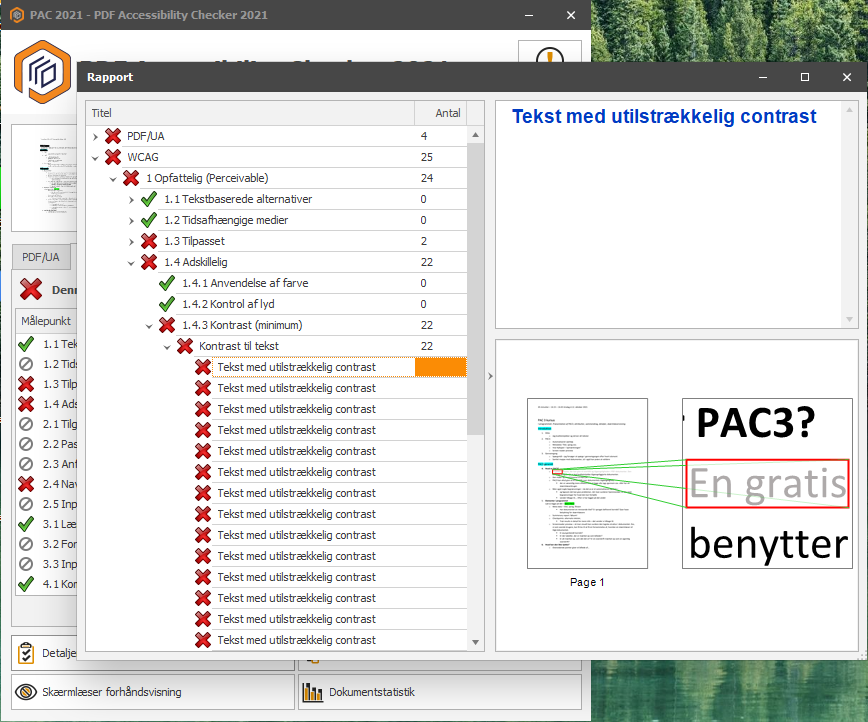Click the 1.4 checkpoint row in main window

[48, 404]
